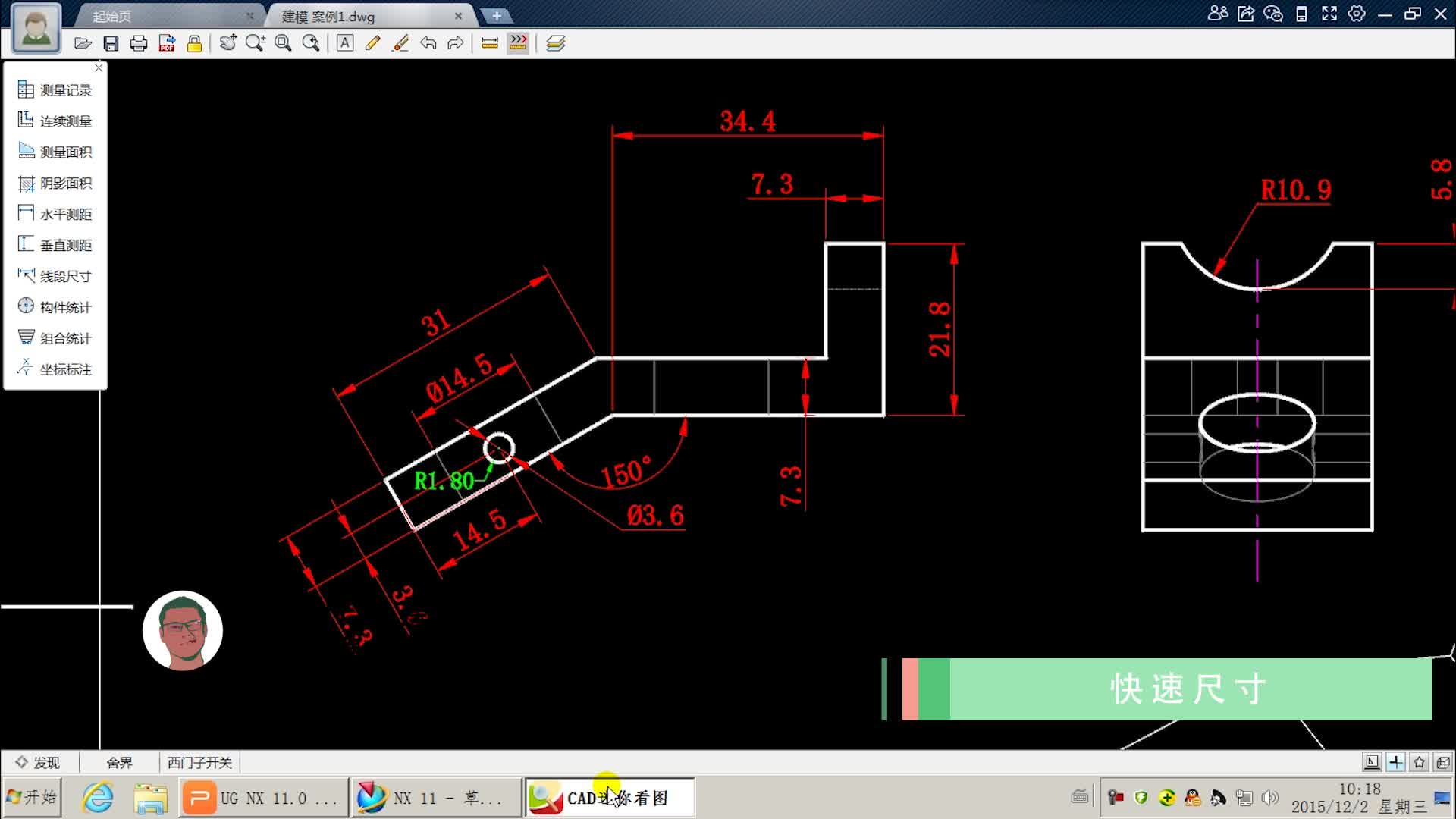Click the user avatar button
Screen dimensions: 1456x819
[36, 30]
